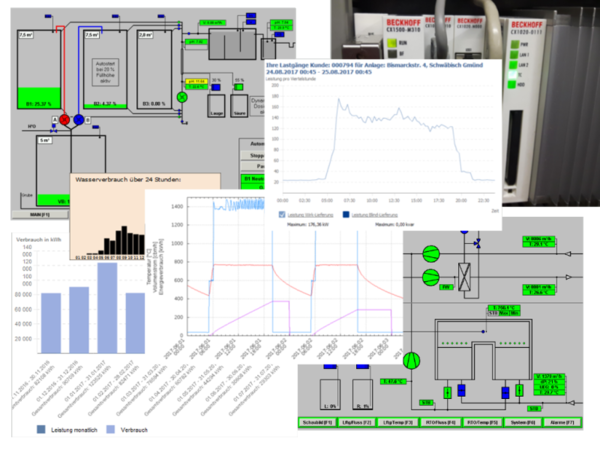
Task: Click the green T: 47.6 °C temperature field
Action: tap(393, 382)
